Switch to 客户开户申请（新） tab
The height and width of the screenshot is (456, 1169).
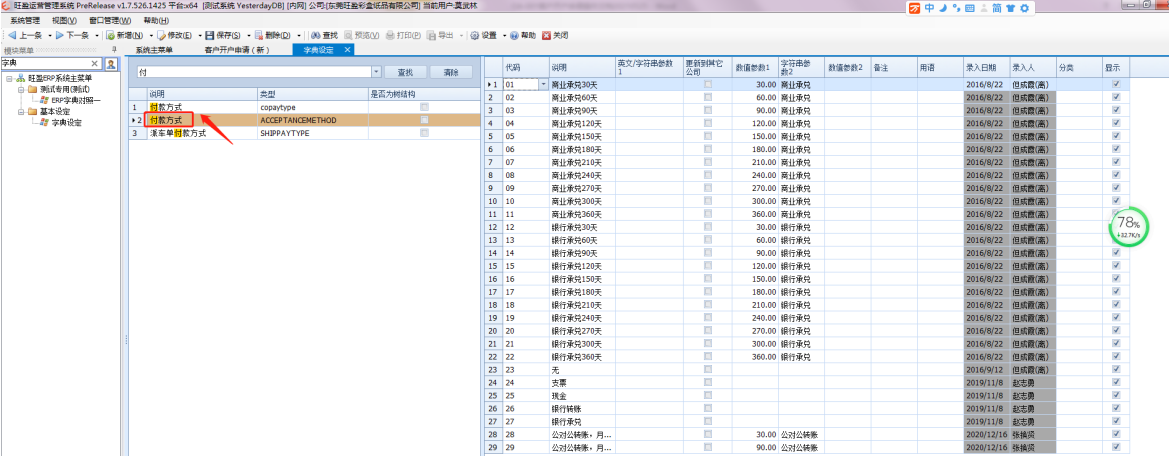pos(236,50)
